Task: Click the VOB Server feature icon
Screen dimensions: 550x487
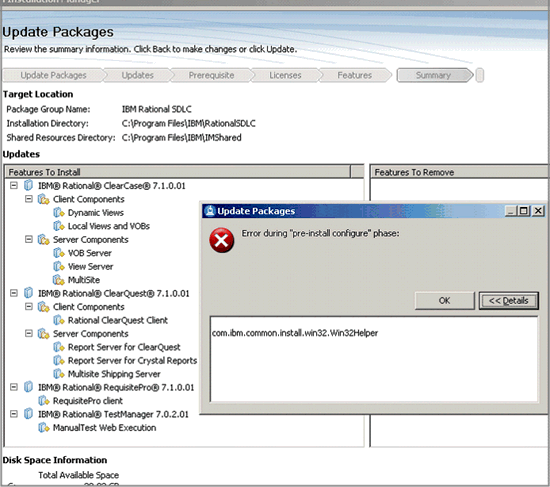Action: 59,253
